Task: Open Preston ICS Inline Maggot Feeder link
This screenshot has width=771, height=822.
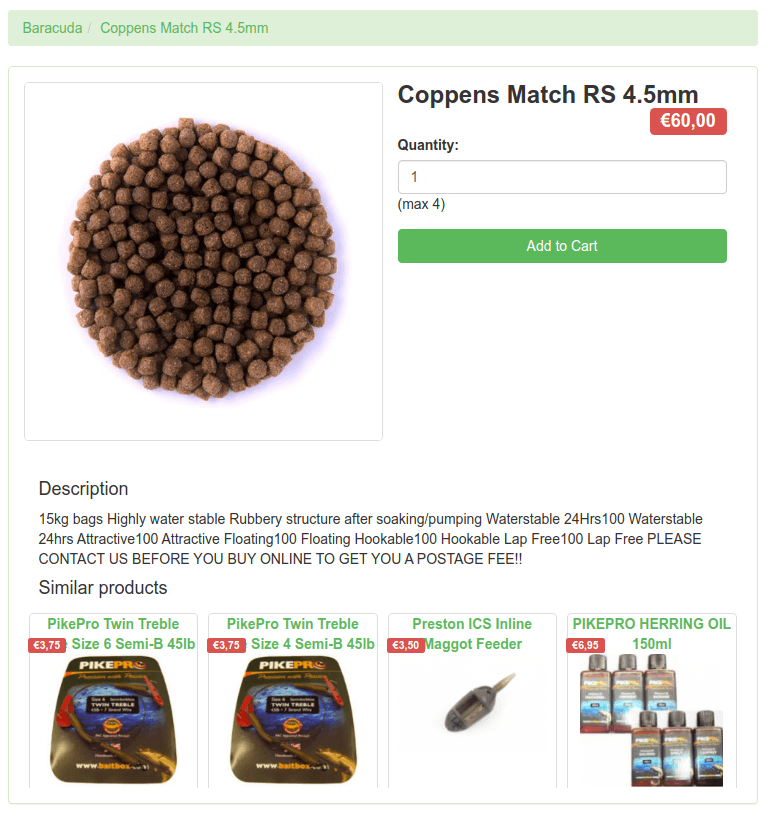Action: tap(472, 634)
